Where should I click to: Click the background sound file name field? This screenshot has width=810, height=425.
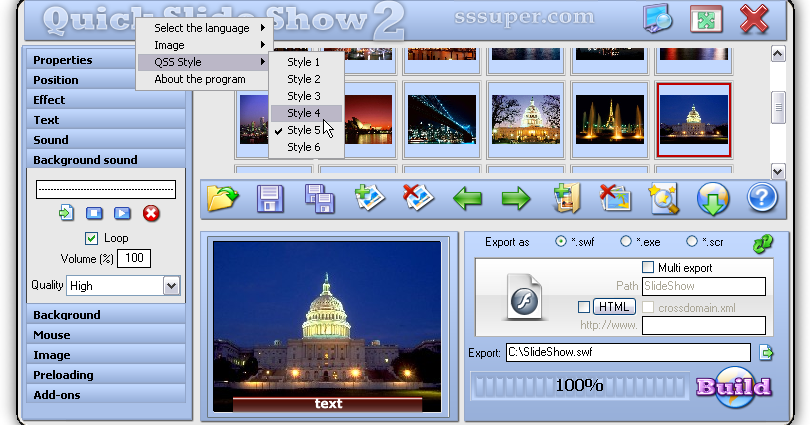[106, 190]
